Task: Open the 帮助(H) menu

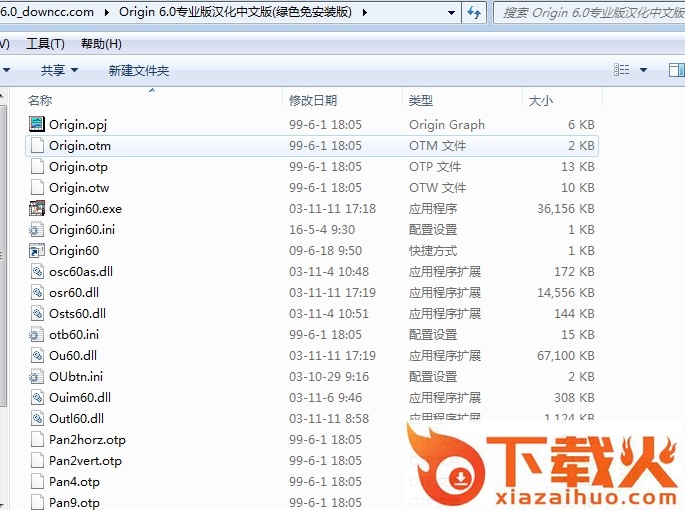Action: tap(101, 44)
